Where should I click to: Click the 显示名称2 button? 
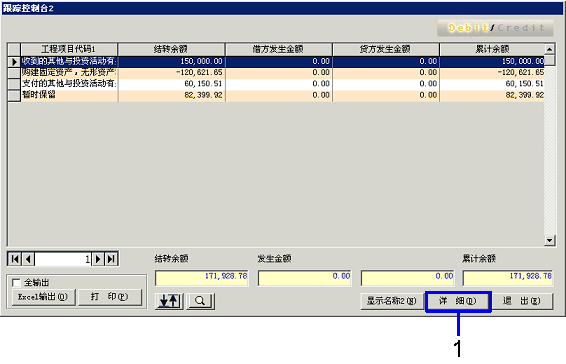(392, 301)
